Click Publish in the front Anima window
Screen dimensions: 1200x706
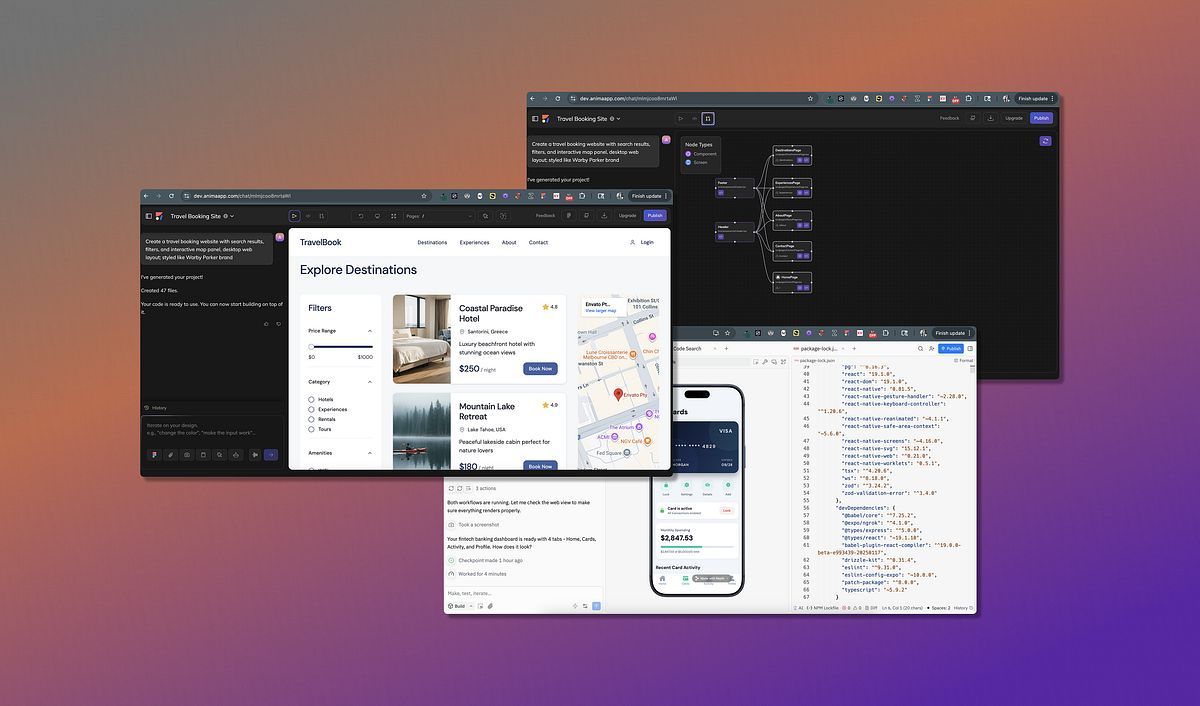[x=655, y=215]
